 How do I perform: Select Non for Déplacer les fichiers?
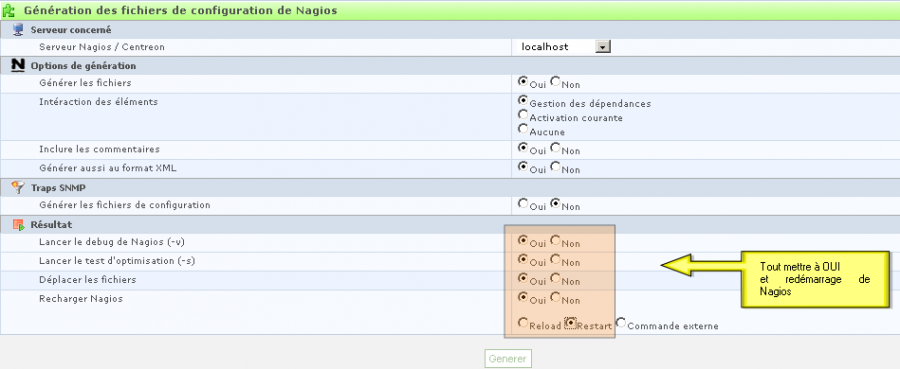[554, 278]
